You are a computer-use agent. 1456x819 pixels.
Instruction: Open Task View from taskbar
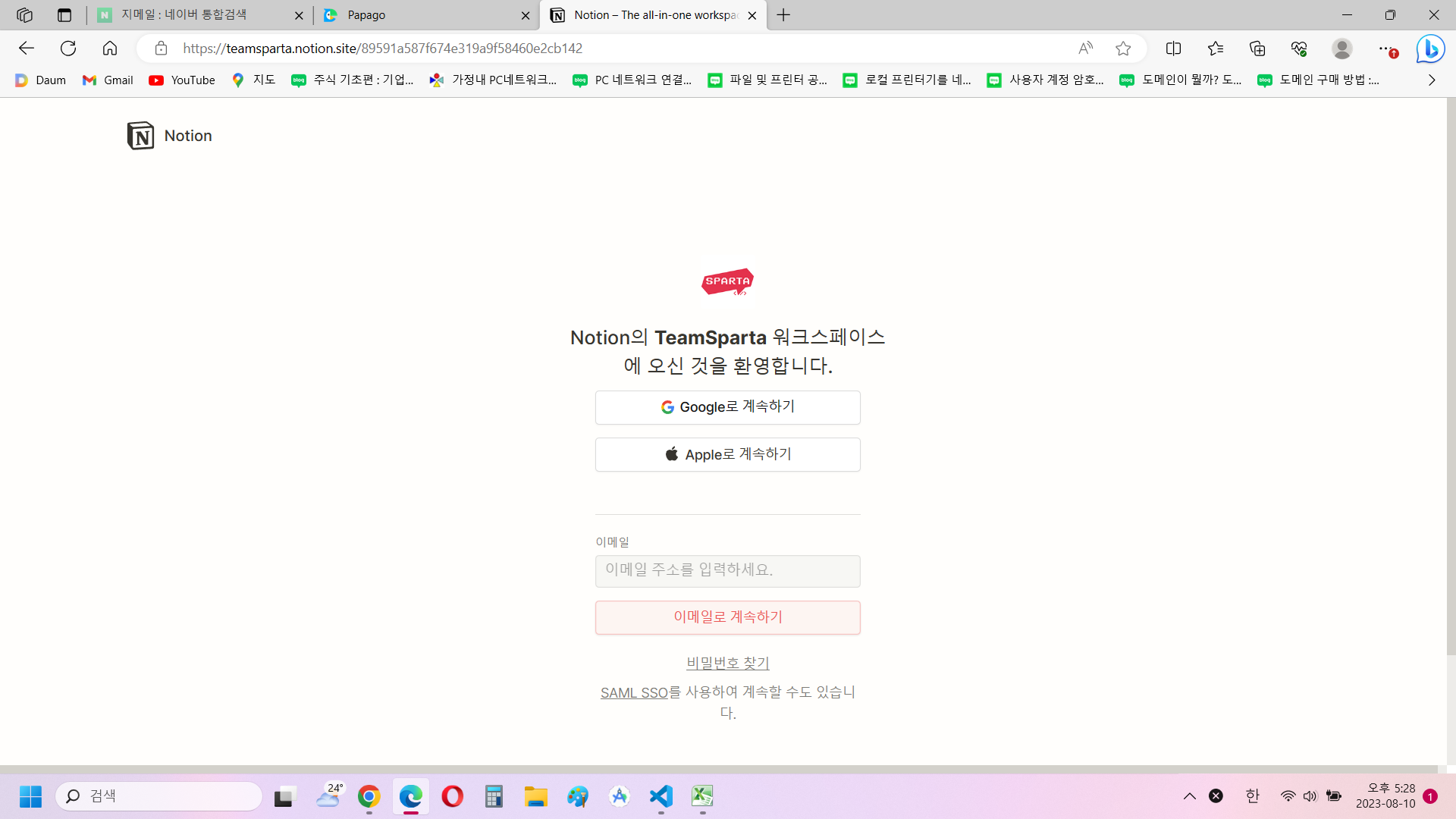[x=284, y=796]
